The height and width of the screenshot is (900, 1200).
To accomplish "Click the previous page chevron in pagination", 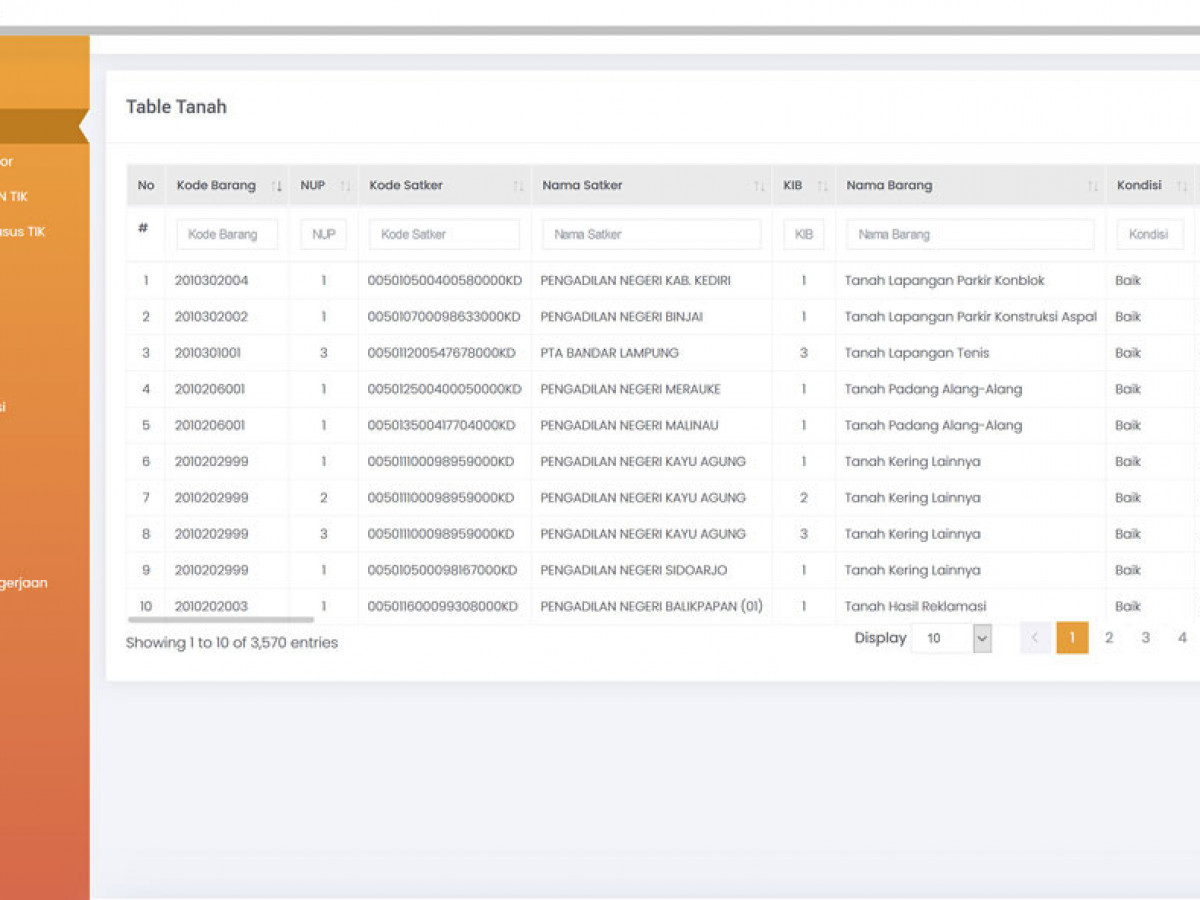I will 1035,638.
